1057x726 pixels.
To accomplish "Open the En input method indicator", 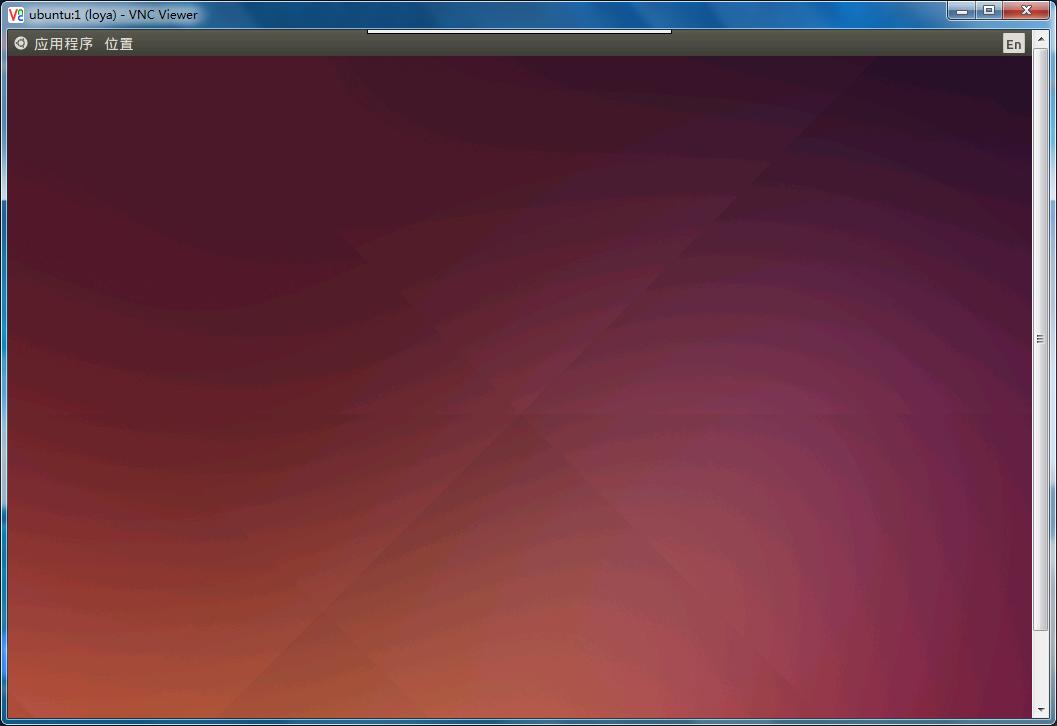I will coord(1013,44).
